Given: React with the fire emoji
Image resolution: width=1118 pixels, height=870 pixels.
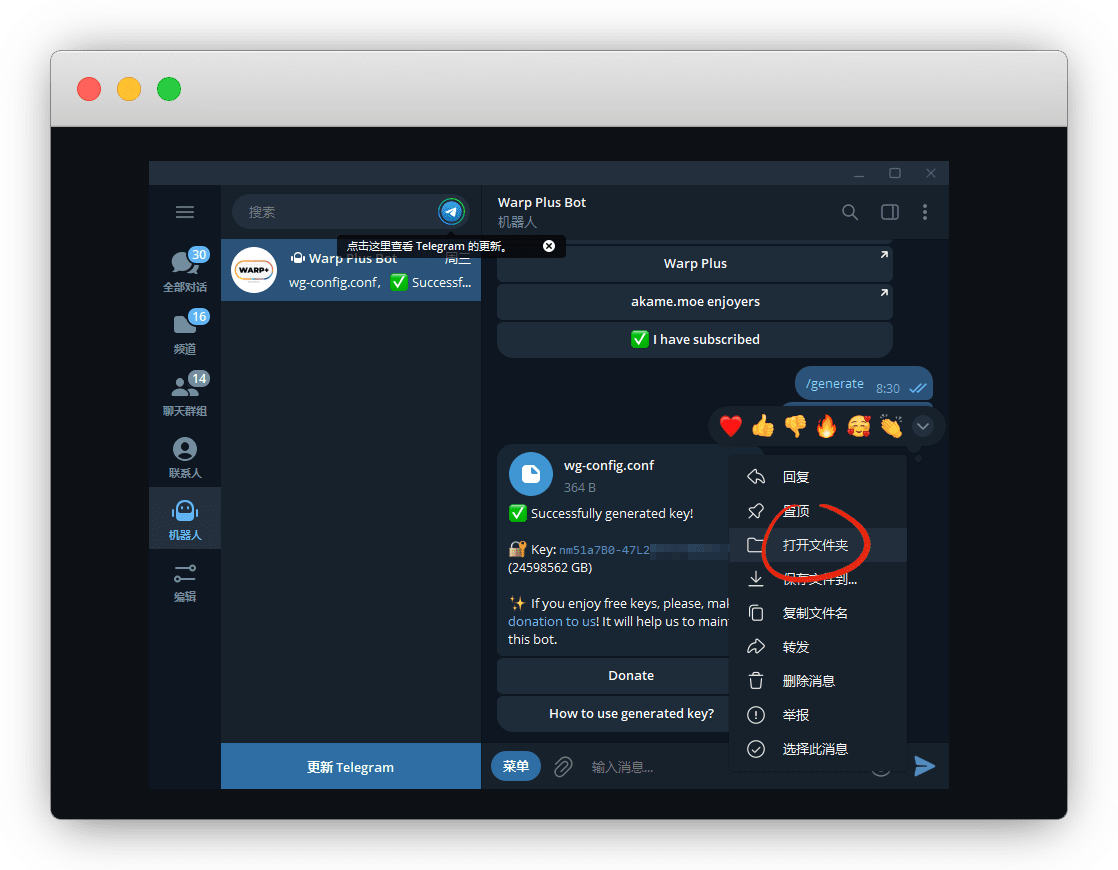Looking at the screenshot, I should coord(826,426).
